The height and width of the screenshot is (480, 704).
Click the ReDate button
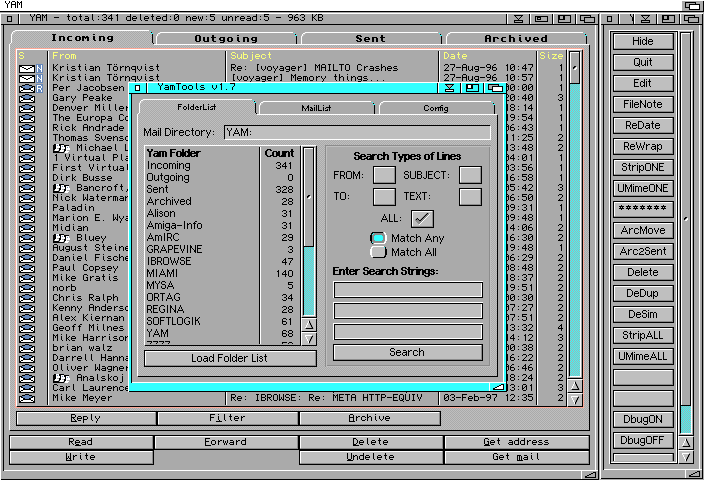pos(642,125)
